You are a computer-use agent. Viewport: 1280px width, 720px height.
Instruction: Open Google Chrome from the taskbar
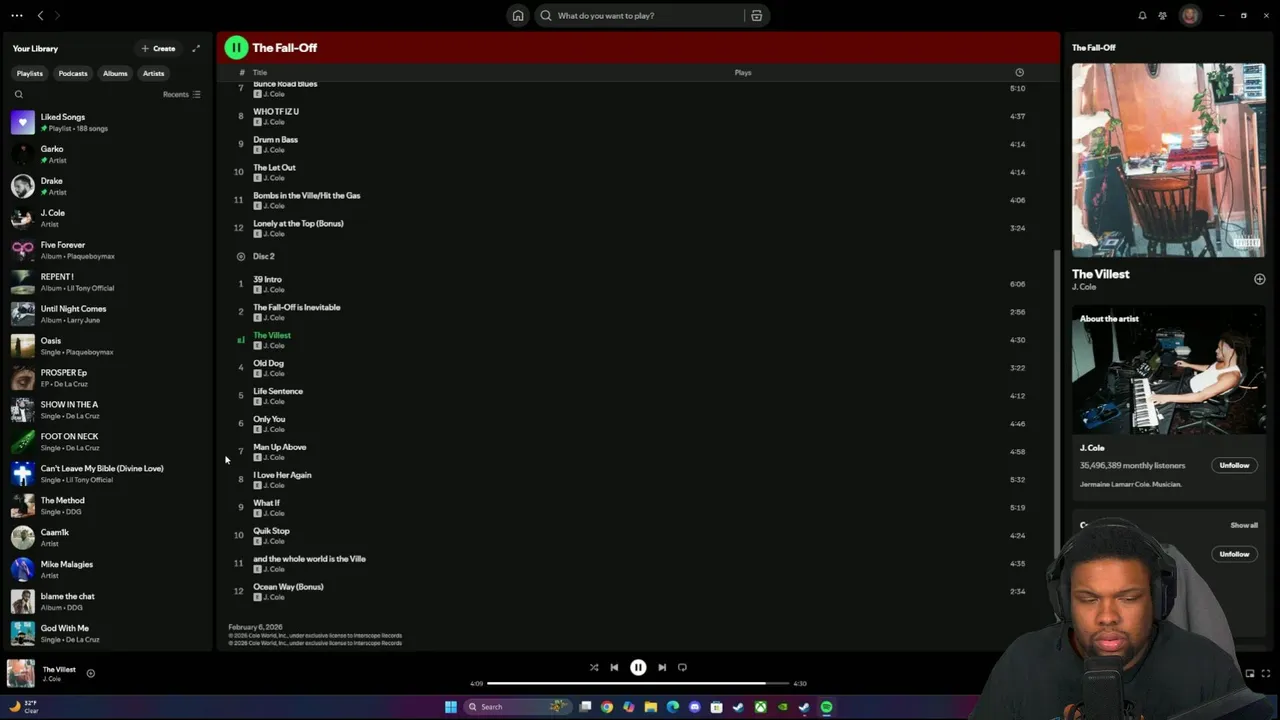click(606, 707)
